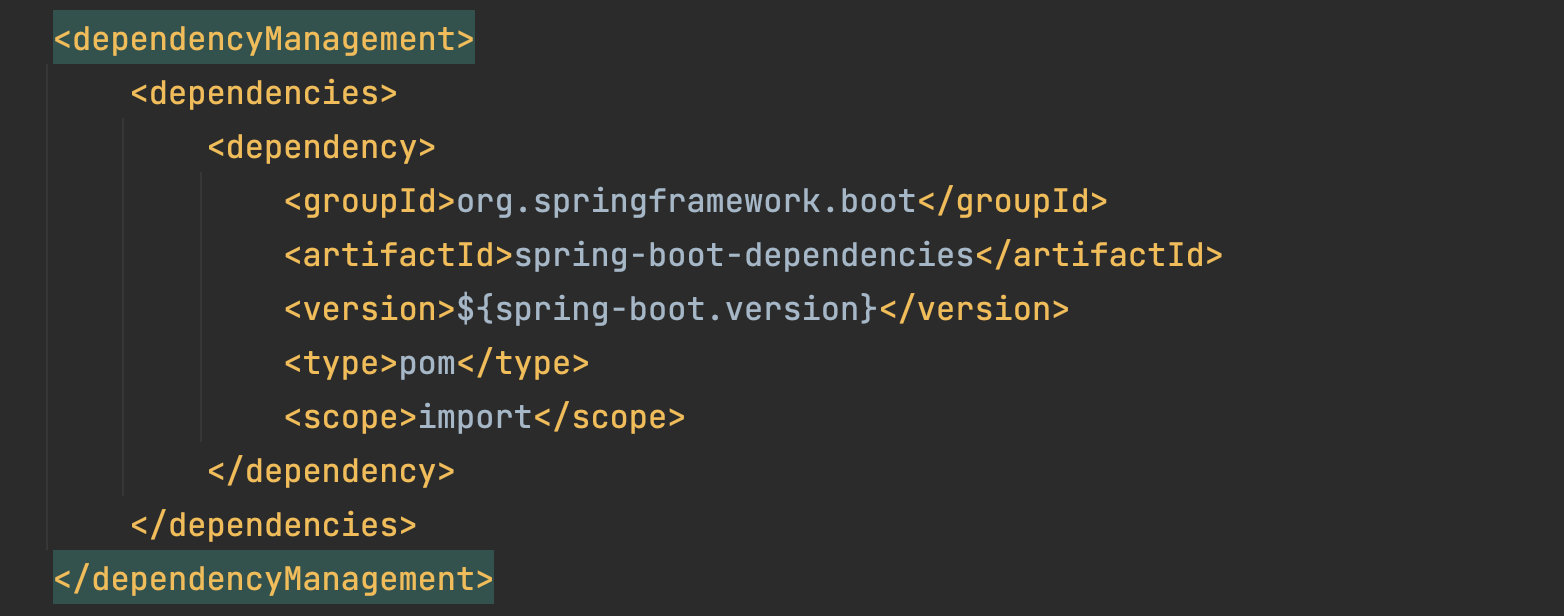The height and width of the screenshot is (616, 1564).
Task: Click the closing dependency tag
Action: coord(331,471)
